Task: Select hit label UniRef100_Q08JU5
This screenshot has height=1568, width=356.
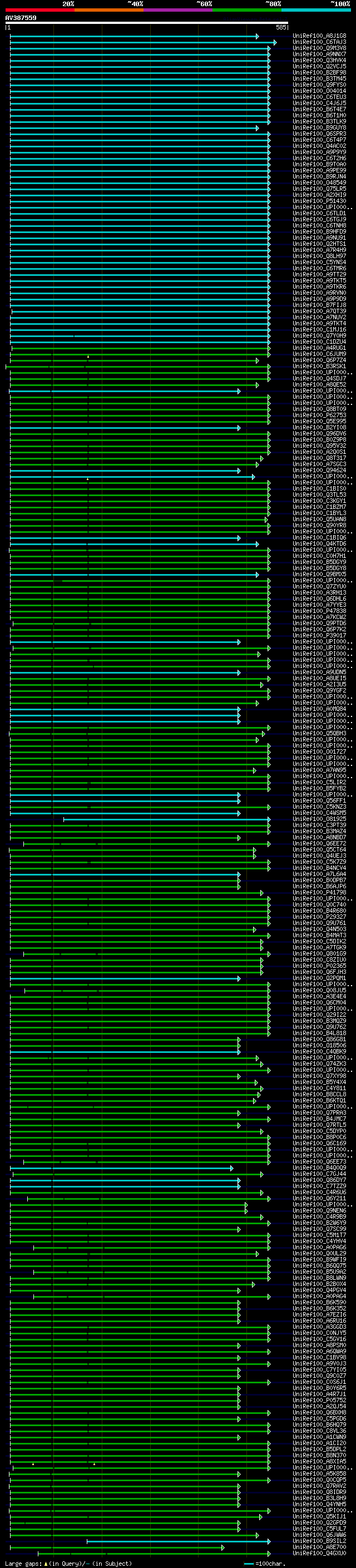Action: coord(319,991)
